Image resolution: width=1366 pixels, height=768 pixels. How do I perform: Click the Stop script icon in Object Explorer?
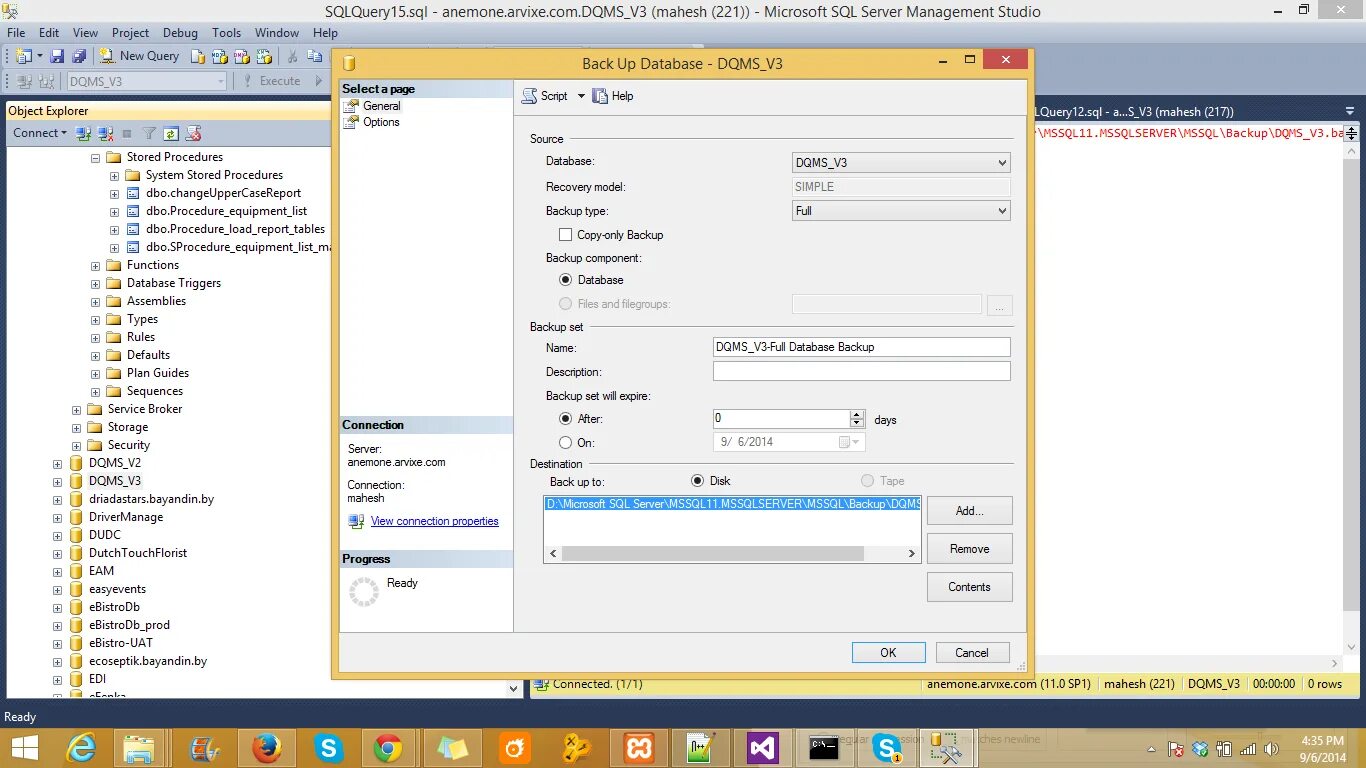pyautogui.click(x=194, y=133)
